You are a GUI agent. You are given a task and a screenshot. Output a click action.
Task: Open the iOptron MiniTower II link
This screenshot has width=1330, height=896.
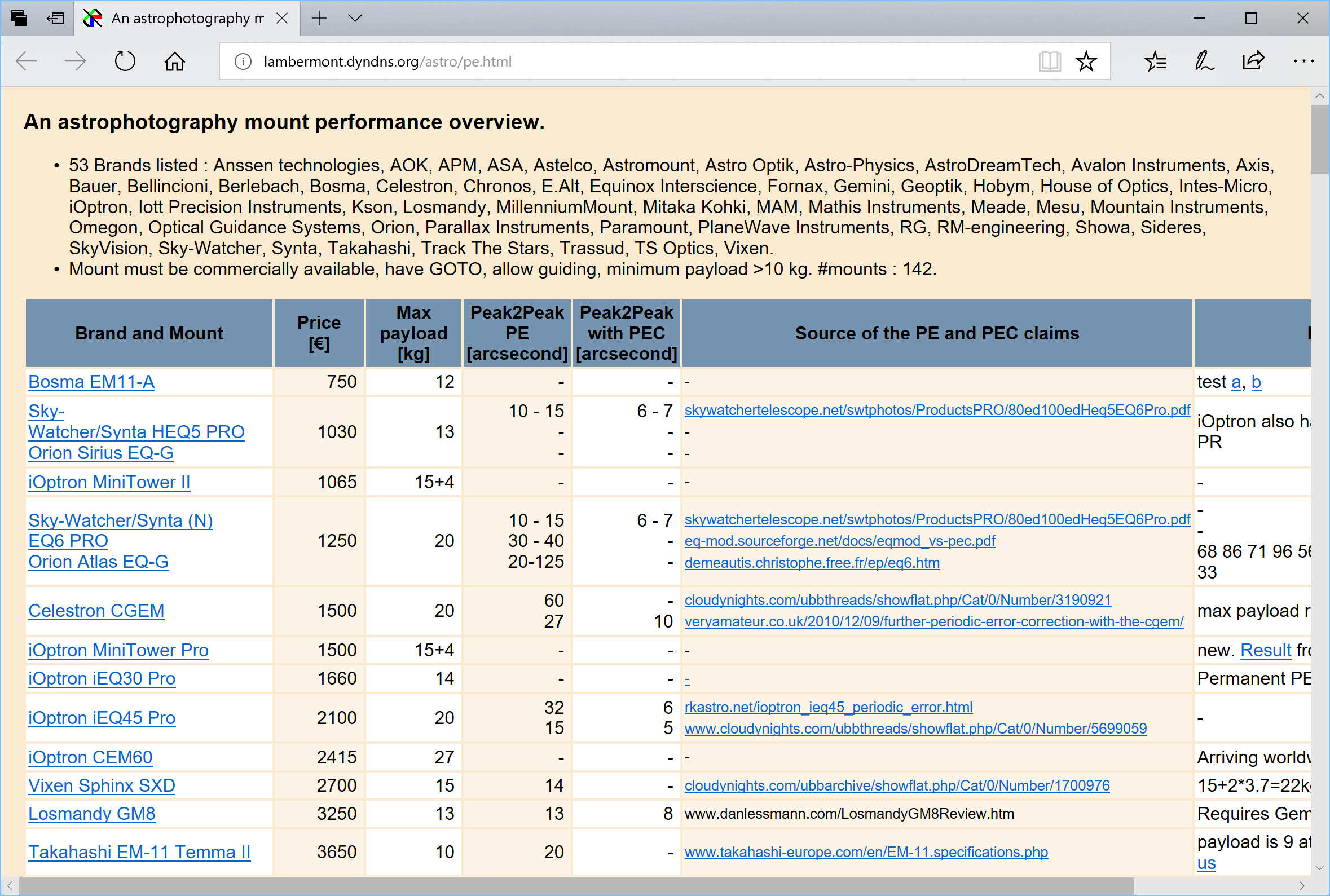click(x=109, y=482)
